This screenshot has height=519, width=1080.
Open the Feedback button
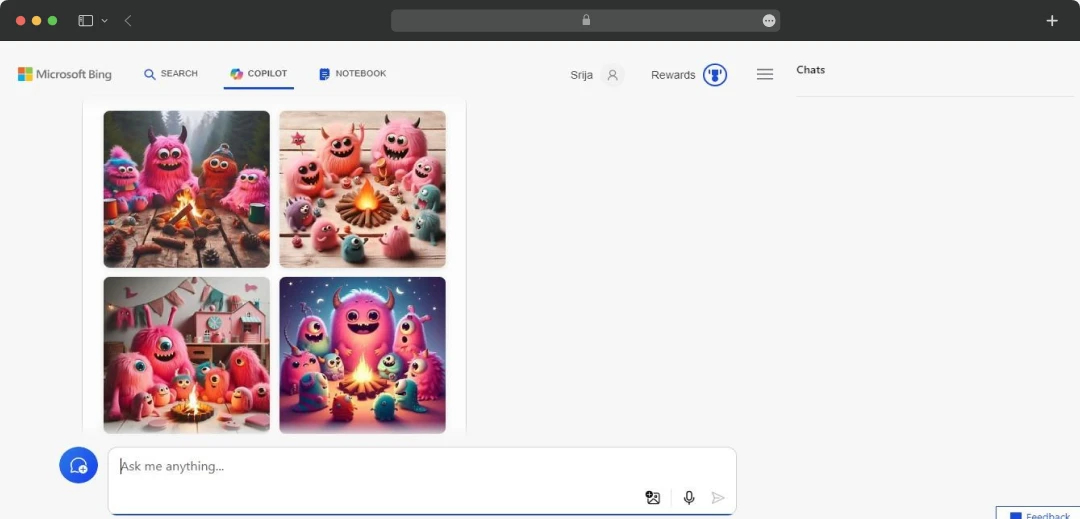(x=1039, y=514)
